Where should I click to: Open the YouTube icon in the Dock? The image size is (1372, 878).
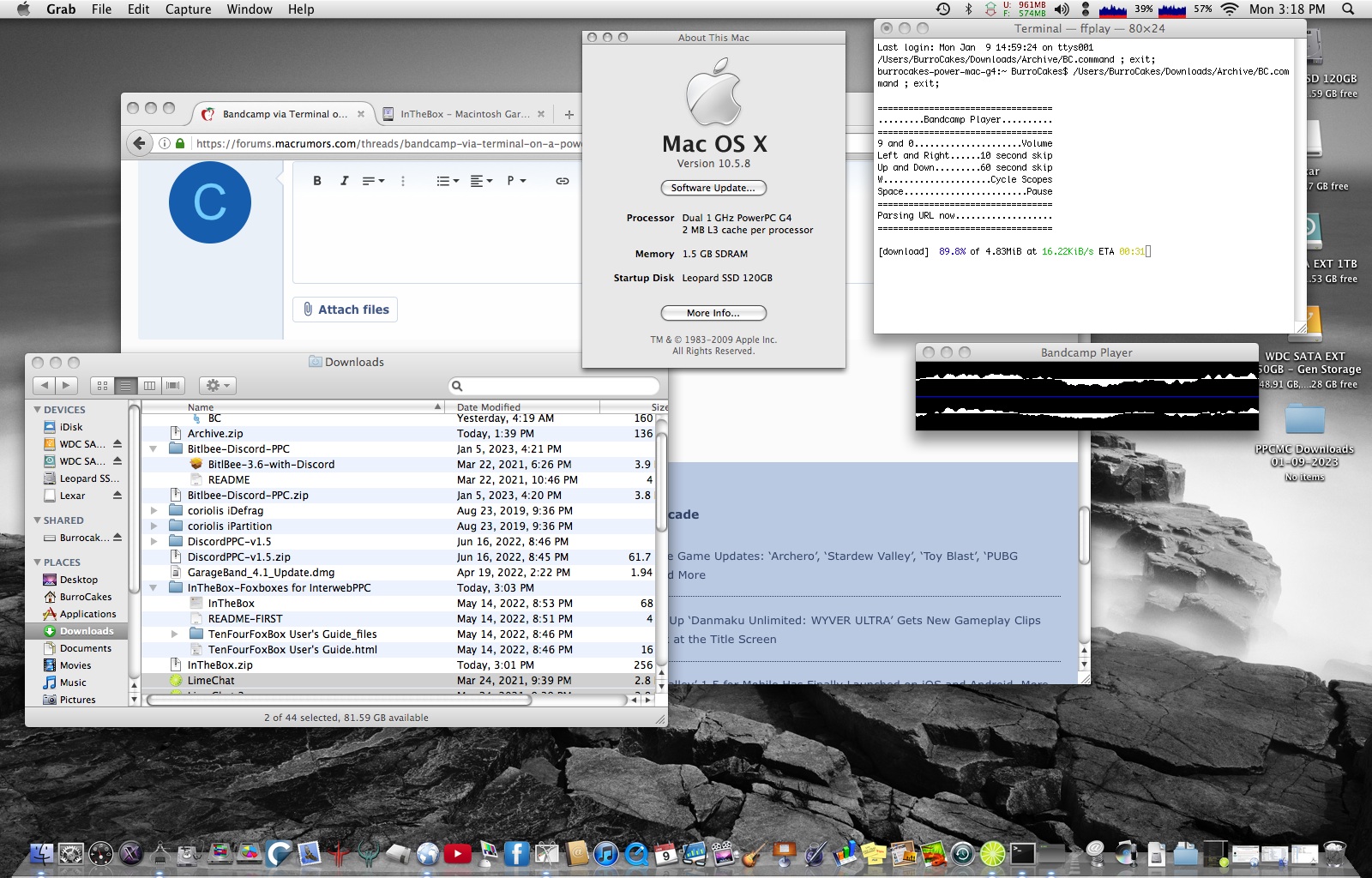tap(457, 853)
